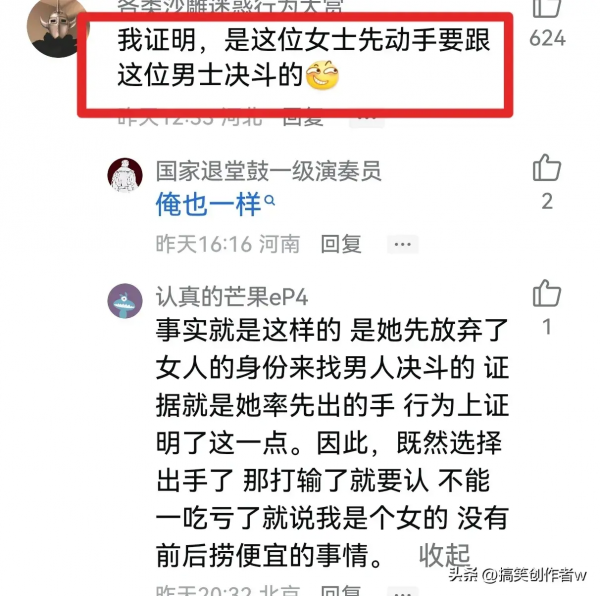This screenshot has width=600, height=596.
Task: Open 国家退堂鼓一级演奏员's avatar
Action: (x=125, y=175)
